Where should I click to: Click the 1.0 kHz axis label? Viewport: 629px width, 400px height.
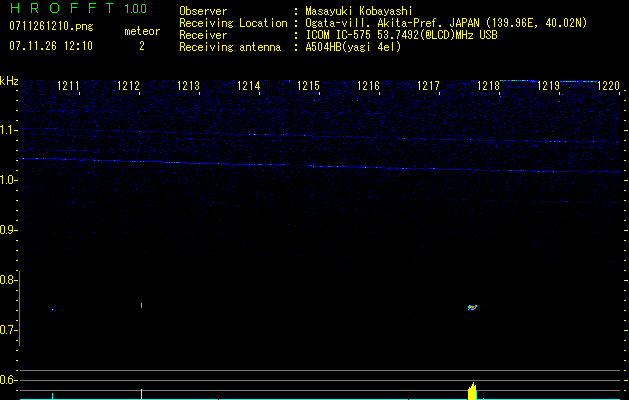[x=7, y=180]
